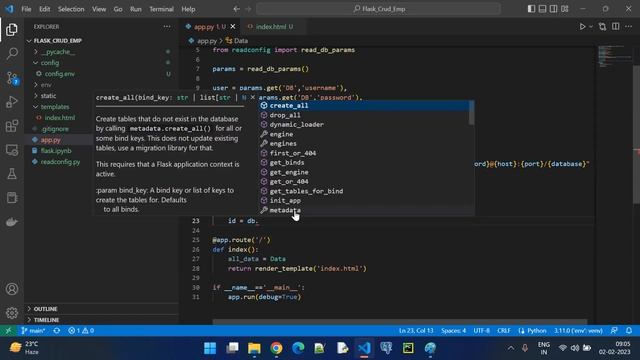Open the Go menu
Image resolution: width=640 pixels, height=360 pixels.
click(118, 9)
